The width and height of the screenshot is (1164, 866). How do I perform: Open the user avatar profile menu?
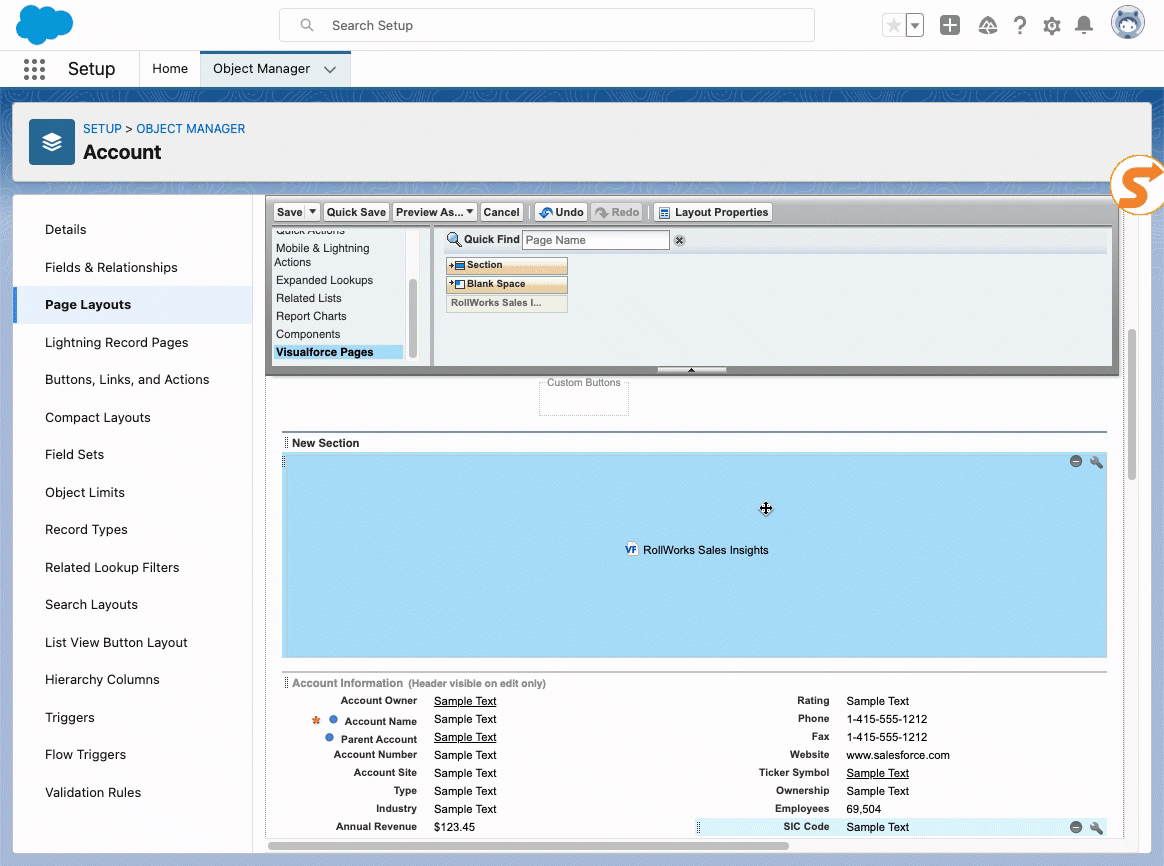click(x=1127, y=24)
